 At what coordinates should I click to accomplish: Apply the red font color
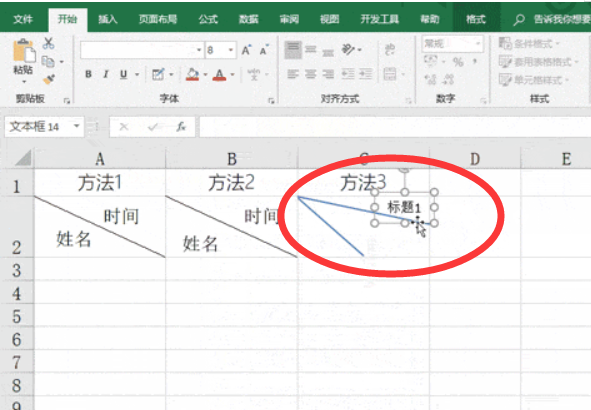[219, 75]
